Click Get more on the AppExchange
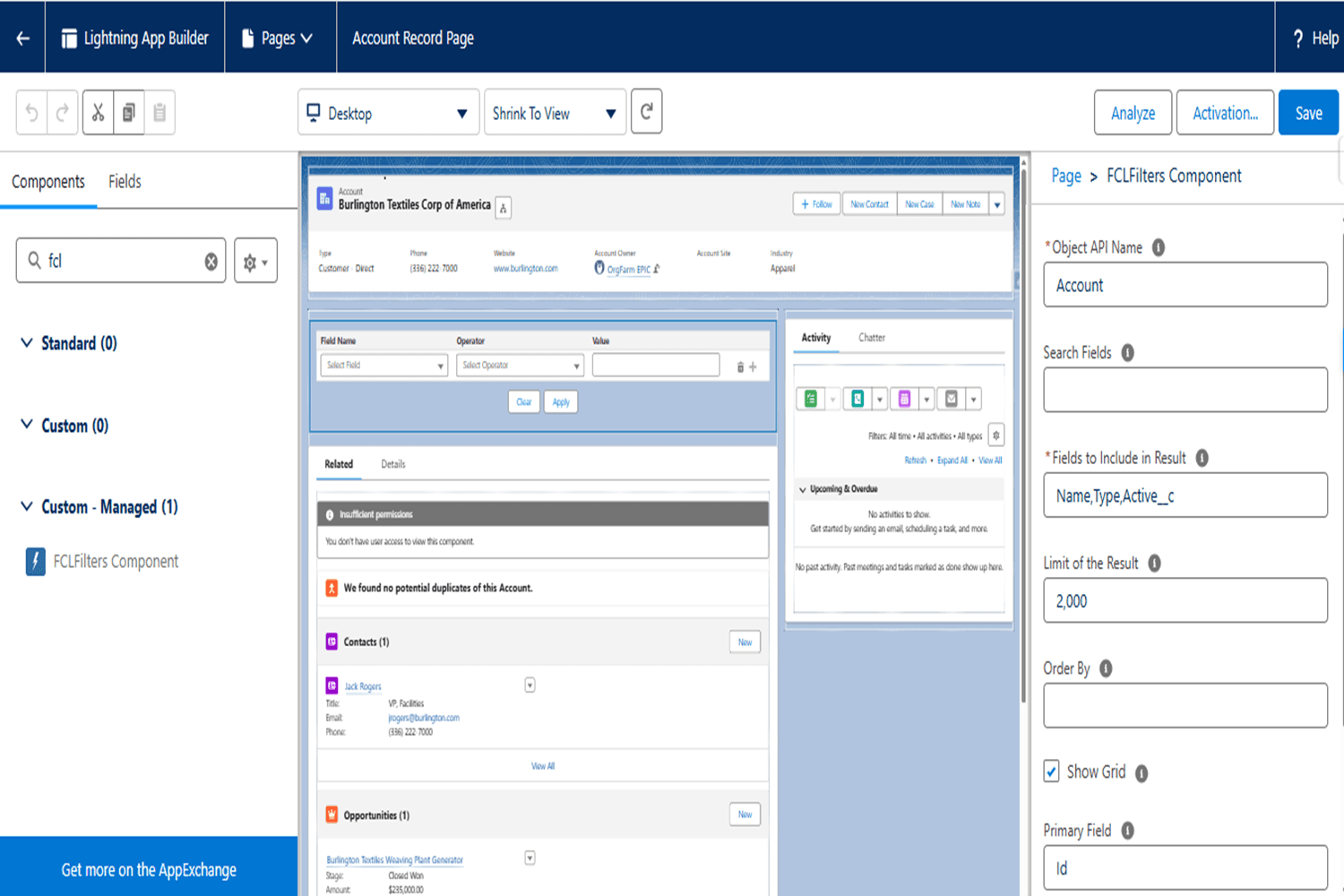Viewport: 1344px width, 896px height. point(149,870)
